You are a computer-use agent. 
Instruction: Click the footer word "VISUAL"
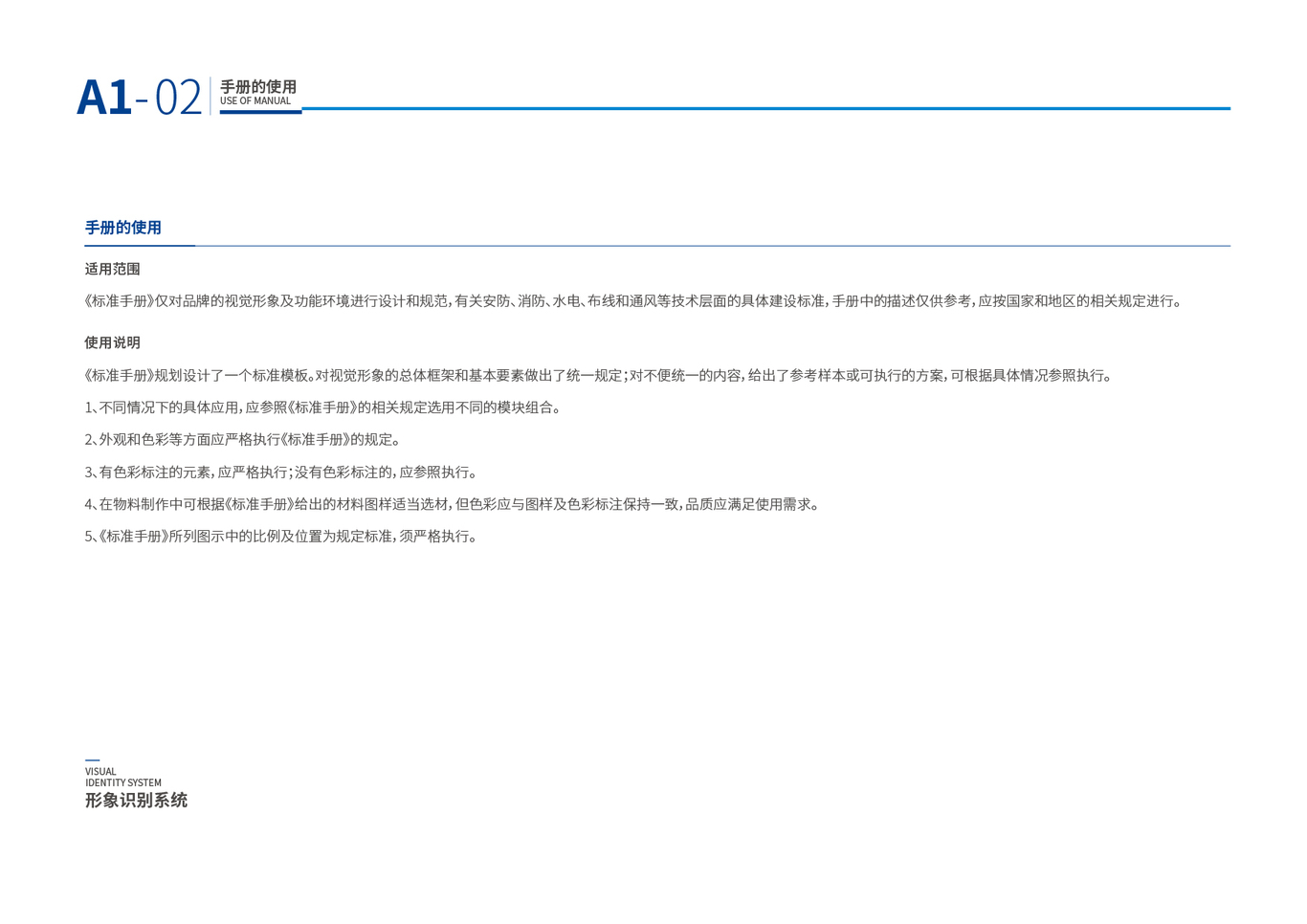tap(100, 772)
